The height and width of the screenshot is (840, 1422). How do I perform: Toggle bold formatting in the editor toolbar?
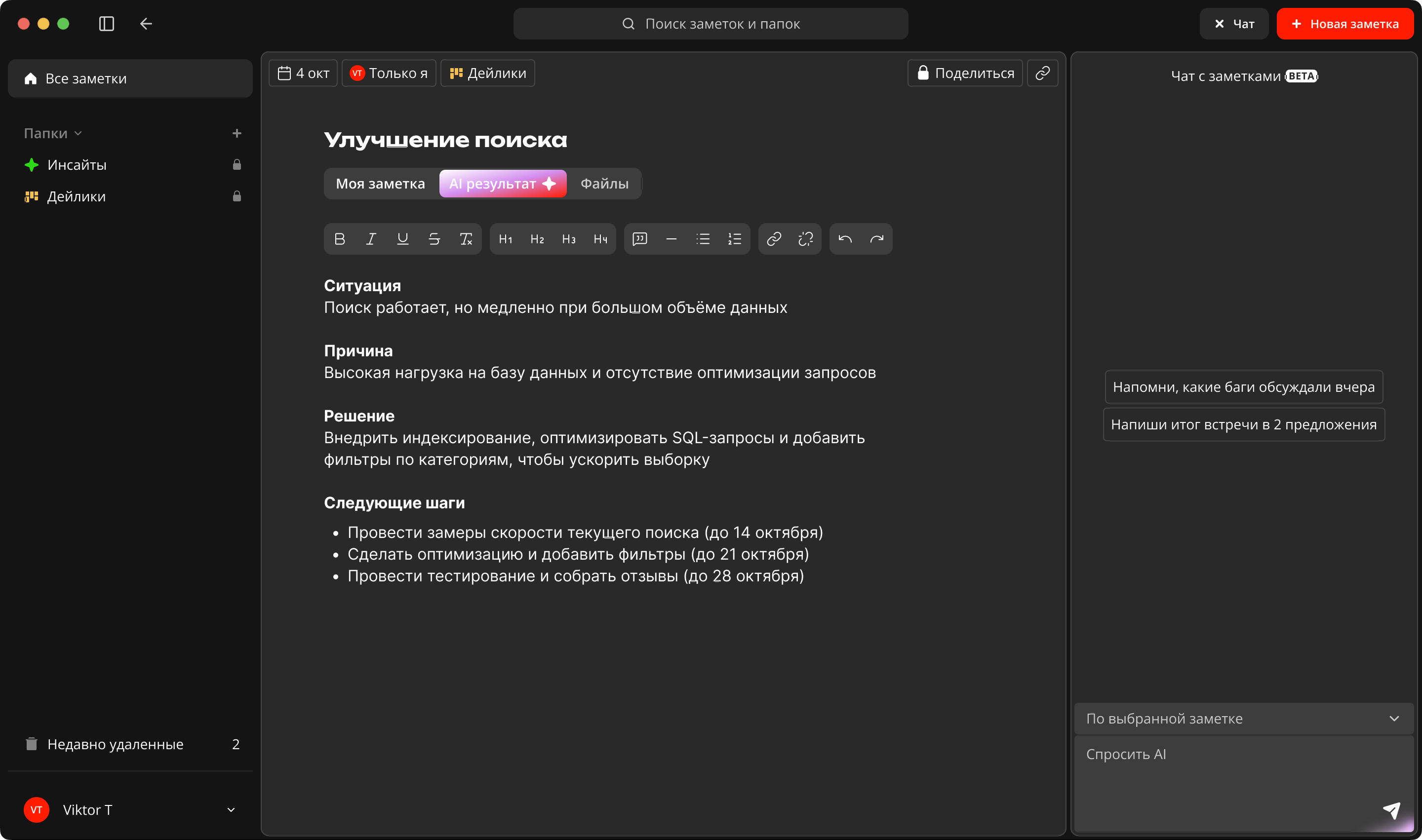click(x=339, y=238)
